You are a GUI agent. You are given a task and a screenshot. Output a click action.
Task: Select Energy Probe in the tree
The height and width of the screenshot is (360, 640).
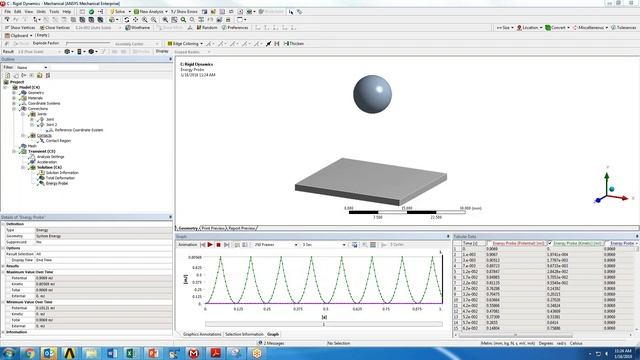coord(57,183)
